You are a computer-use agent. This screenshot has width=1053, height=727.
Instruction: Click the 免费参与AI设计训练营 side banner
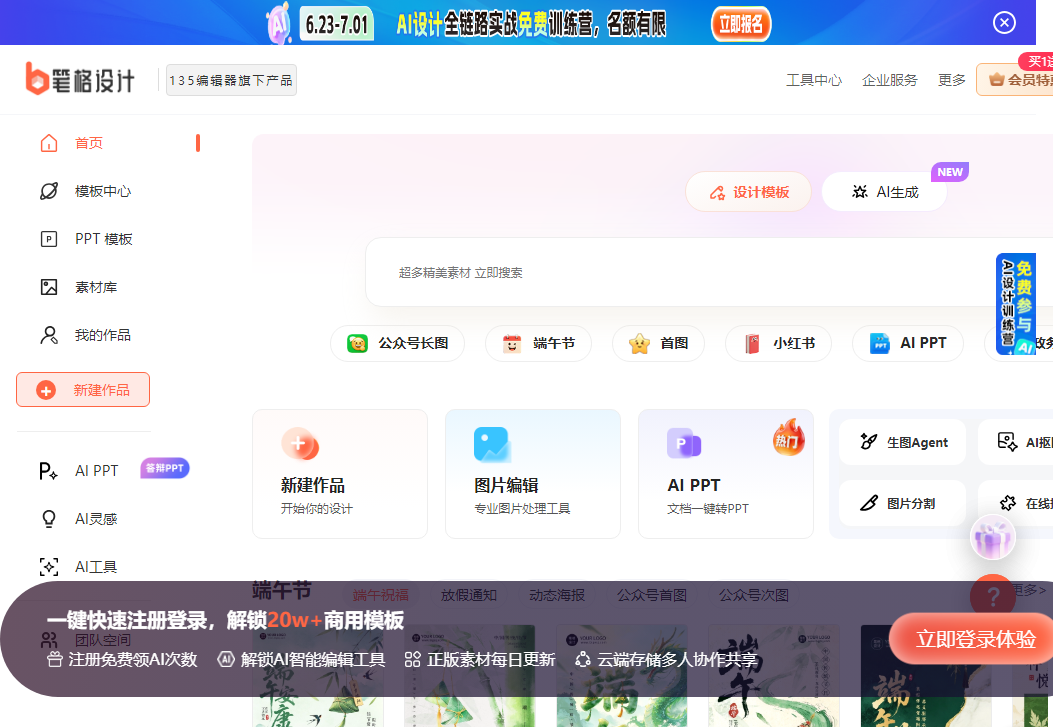click(x=1015, y=304)
